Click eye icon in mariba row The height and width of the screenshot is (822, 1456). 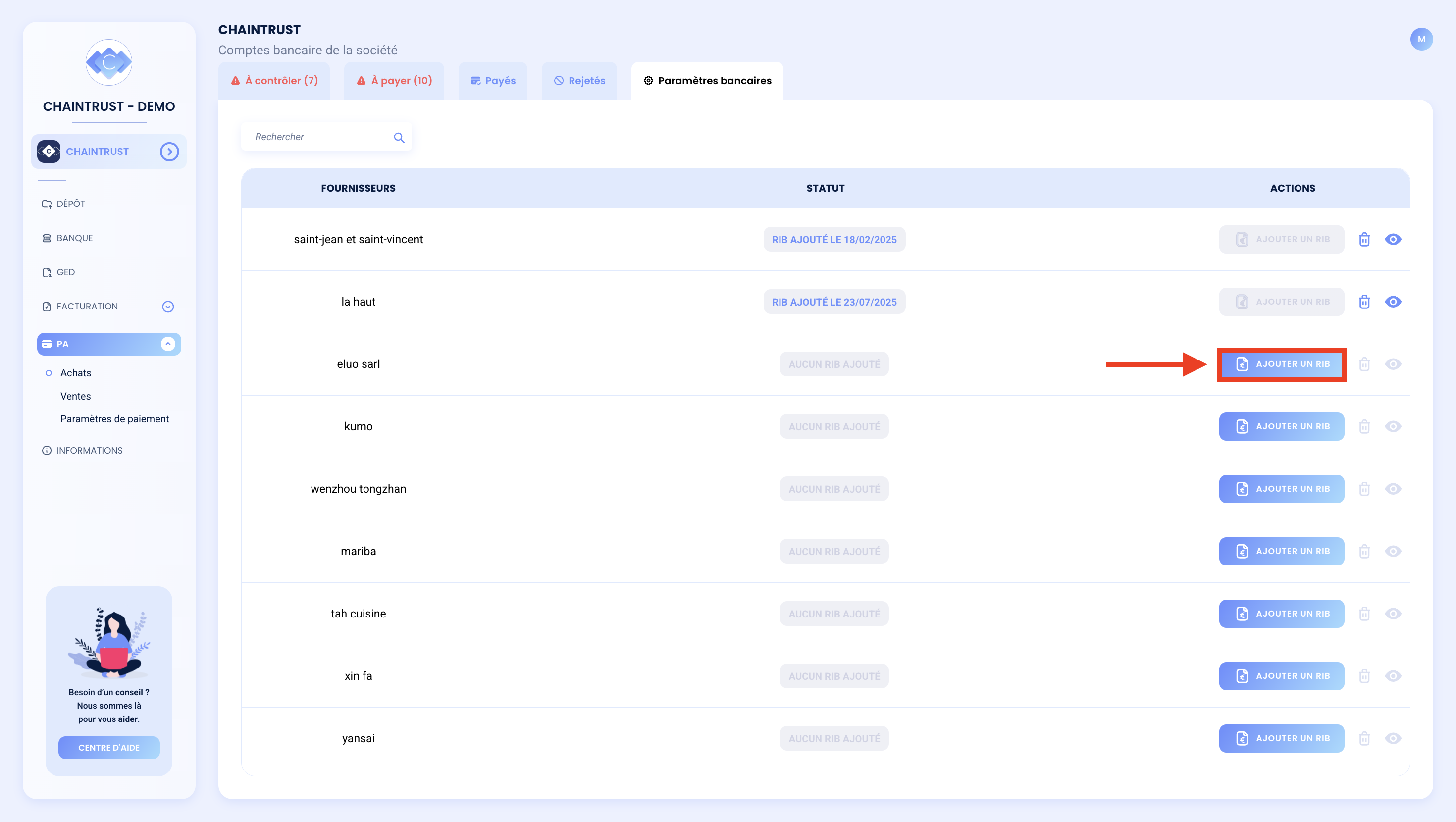pyautogui.click(x=1393, y=551)
